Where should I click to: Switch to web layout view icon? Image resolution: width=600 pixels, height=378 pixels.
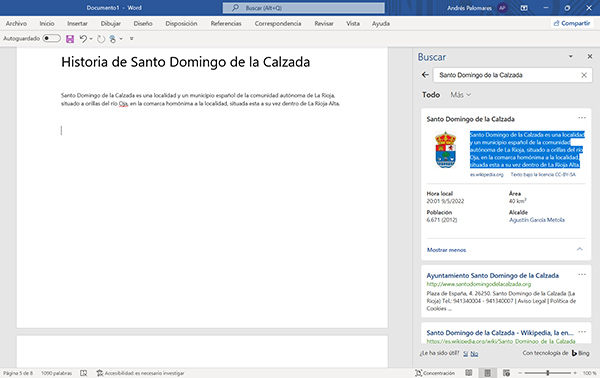[506, 373]
